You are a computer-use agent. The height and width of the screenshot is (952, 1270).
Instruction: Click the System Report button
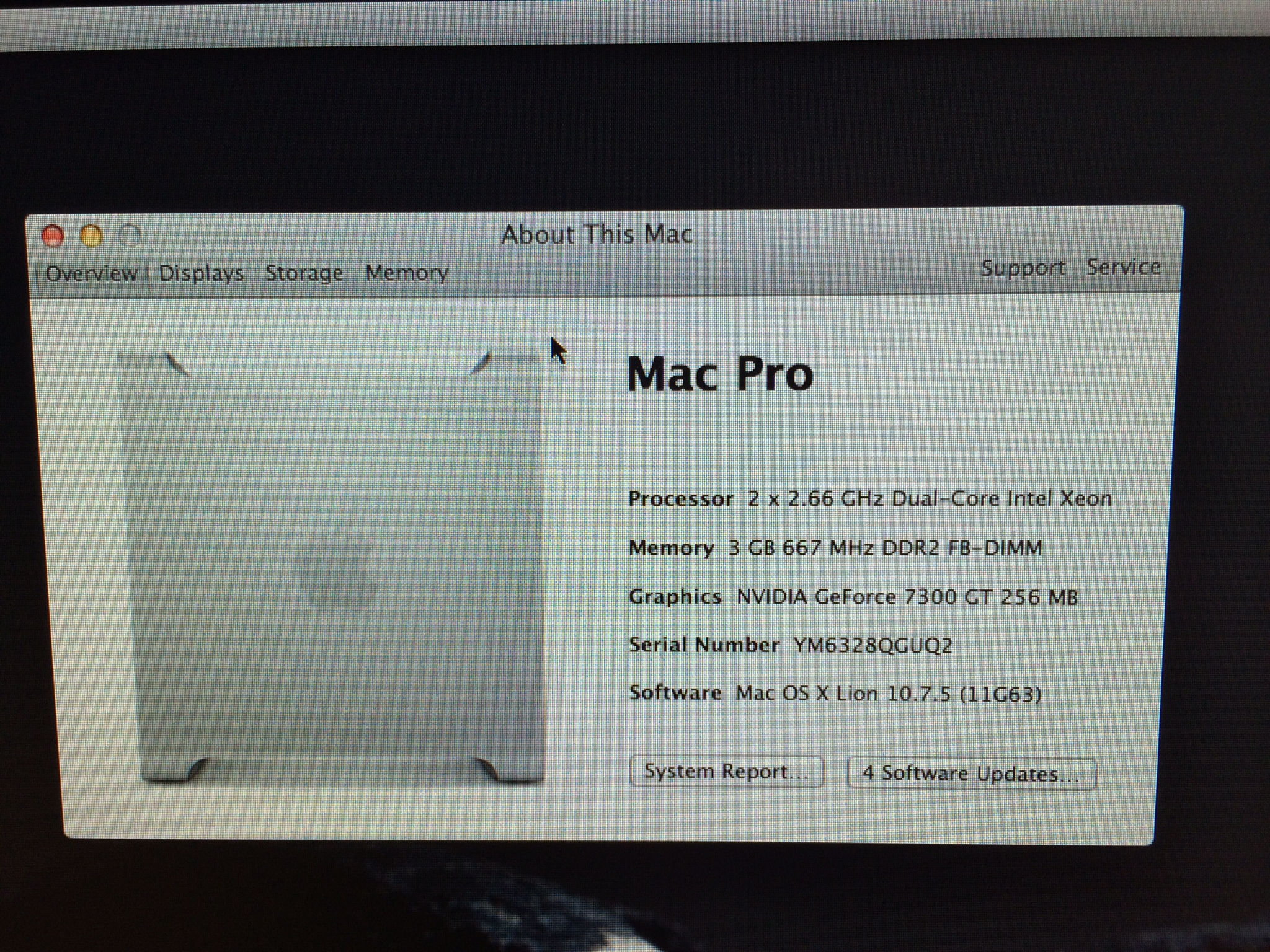tap(726, 772)
